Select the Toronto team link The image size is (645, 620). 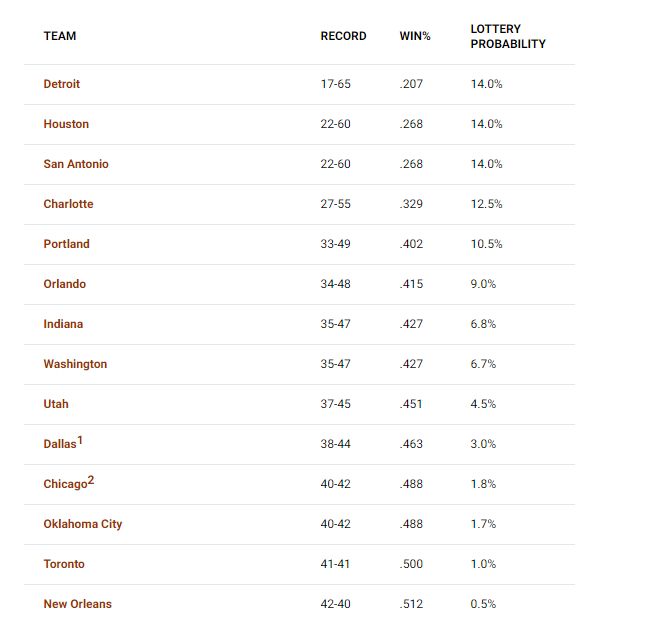tap(64, 564)
